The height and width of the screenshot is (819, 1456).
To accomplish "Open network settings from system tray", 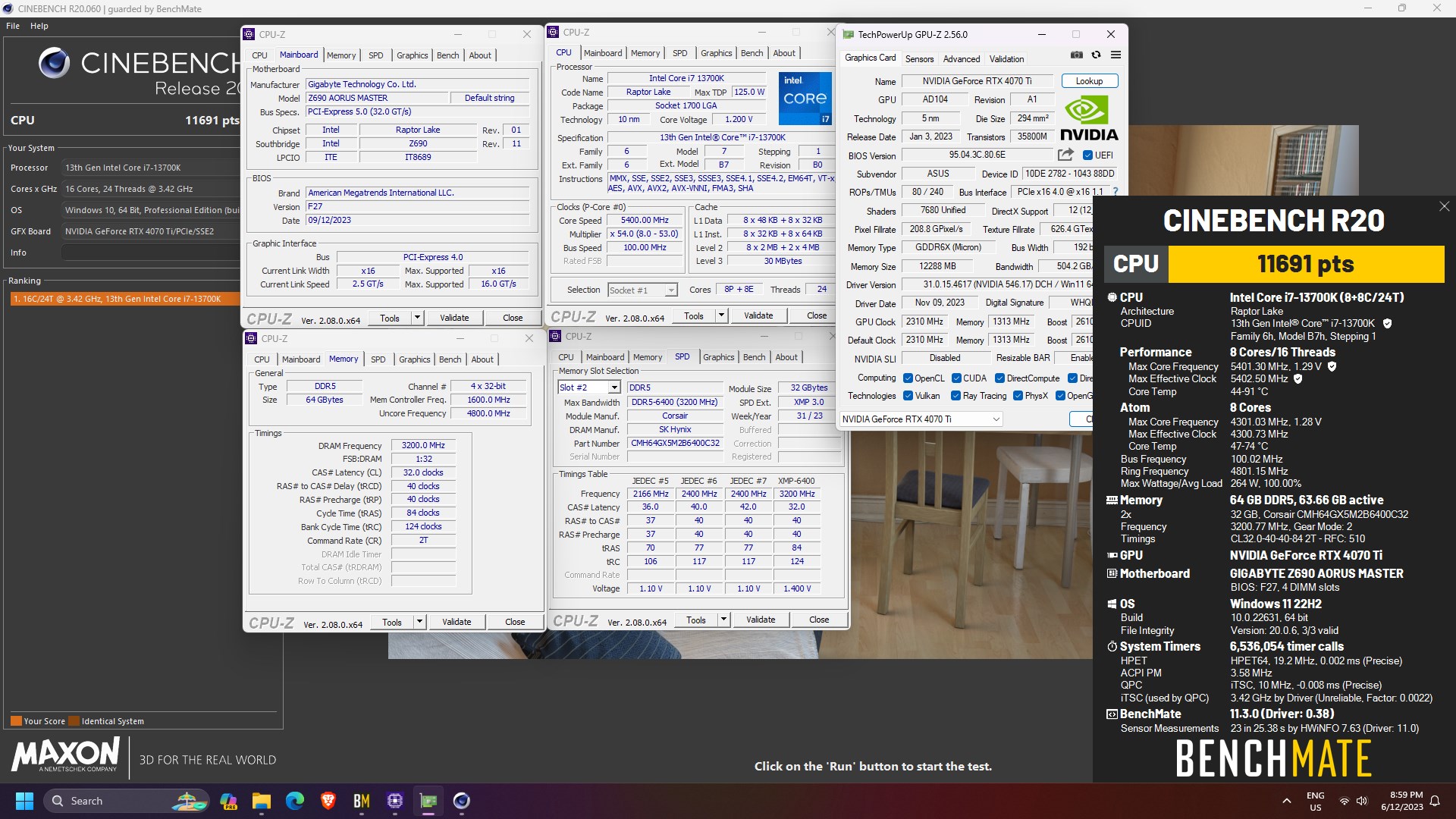I will (x=1345, y=801).
